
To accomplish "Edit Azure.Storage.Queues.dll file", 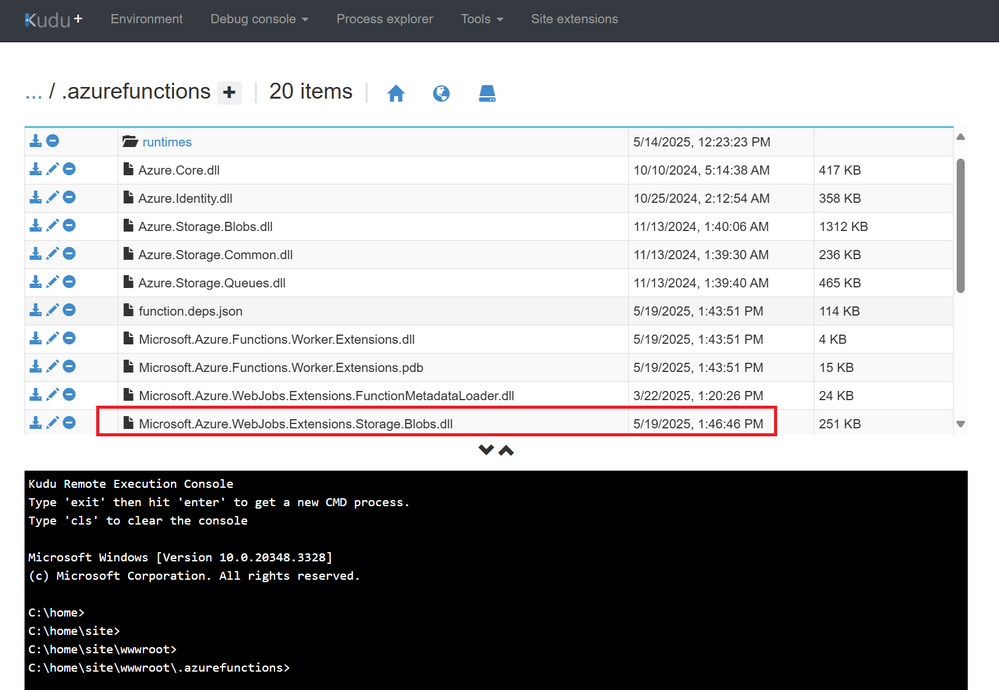I will (x=52, y=282).
